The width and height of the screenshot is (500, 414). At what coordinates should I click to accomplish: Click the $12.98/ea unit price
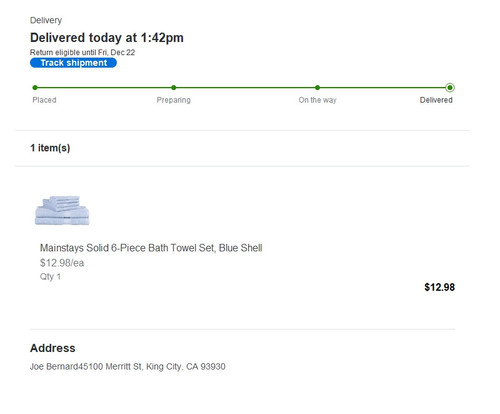pos(62,263)
